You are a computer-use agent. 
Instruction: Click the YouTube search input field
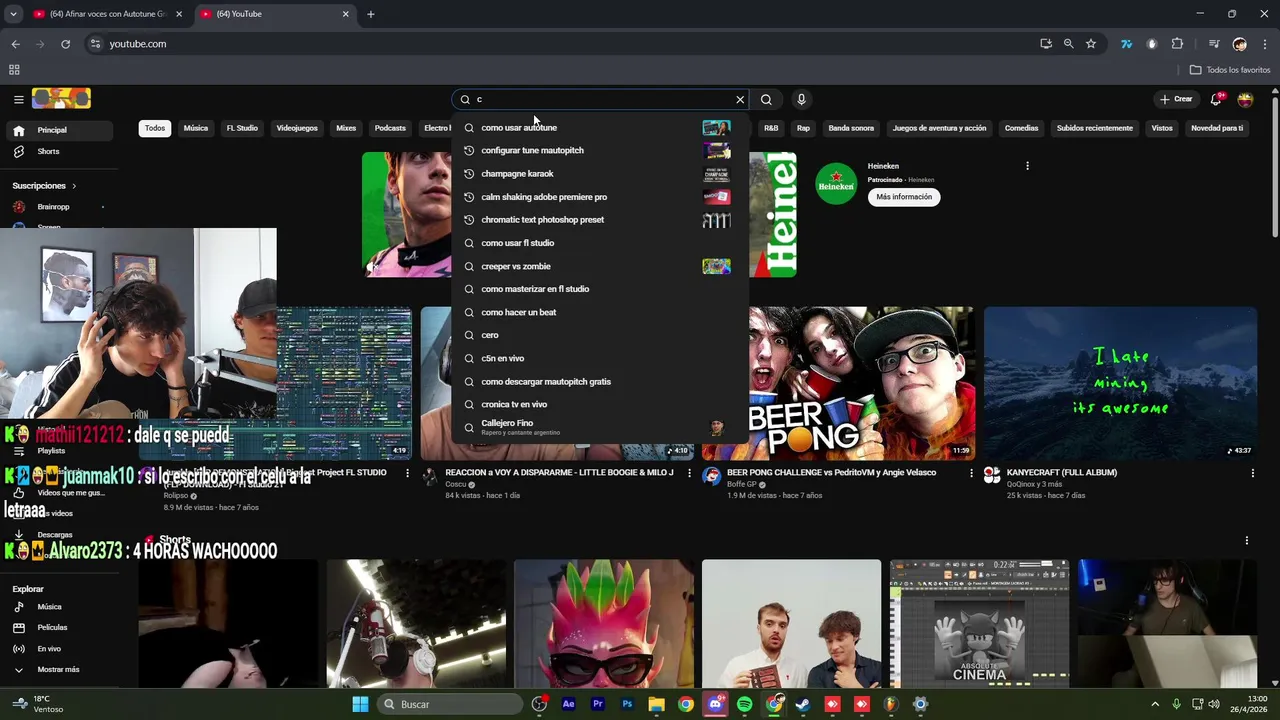[x=602, y=99]
